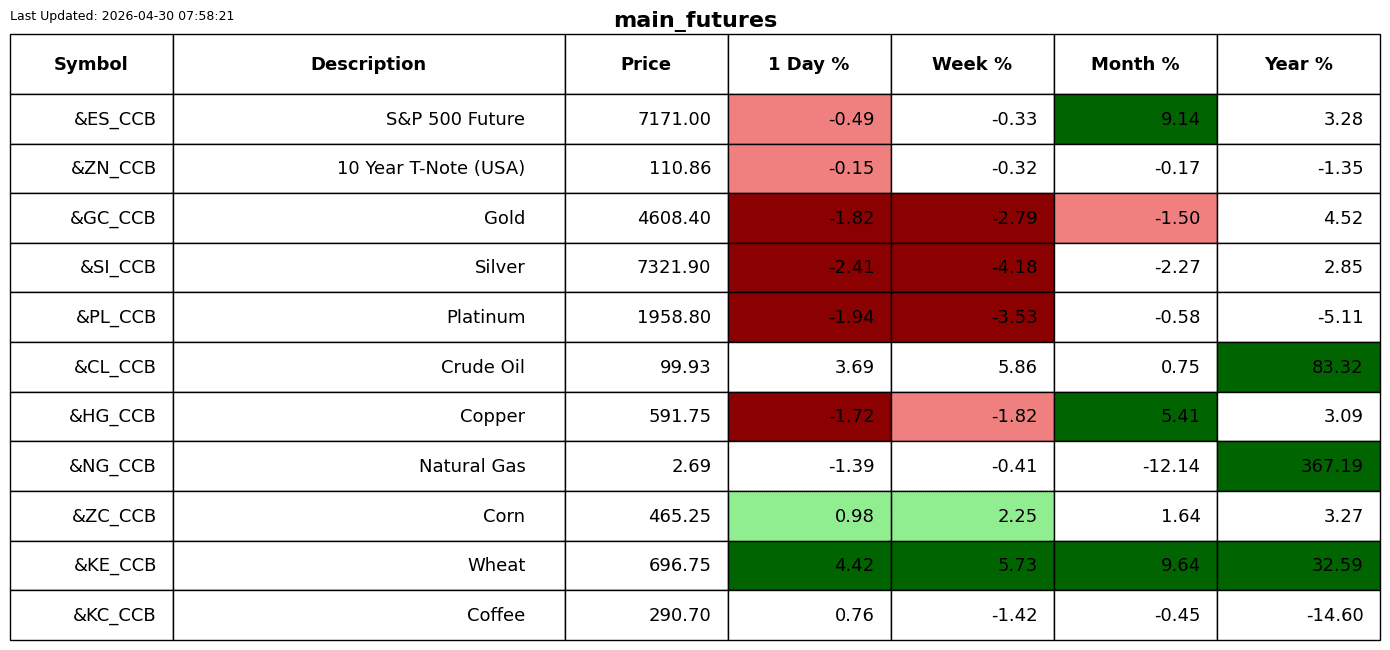The height and width of the screenshot is (650, 1390).
Task: Select the 1 Day % header
Action: [809, 64]
